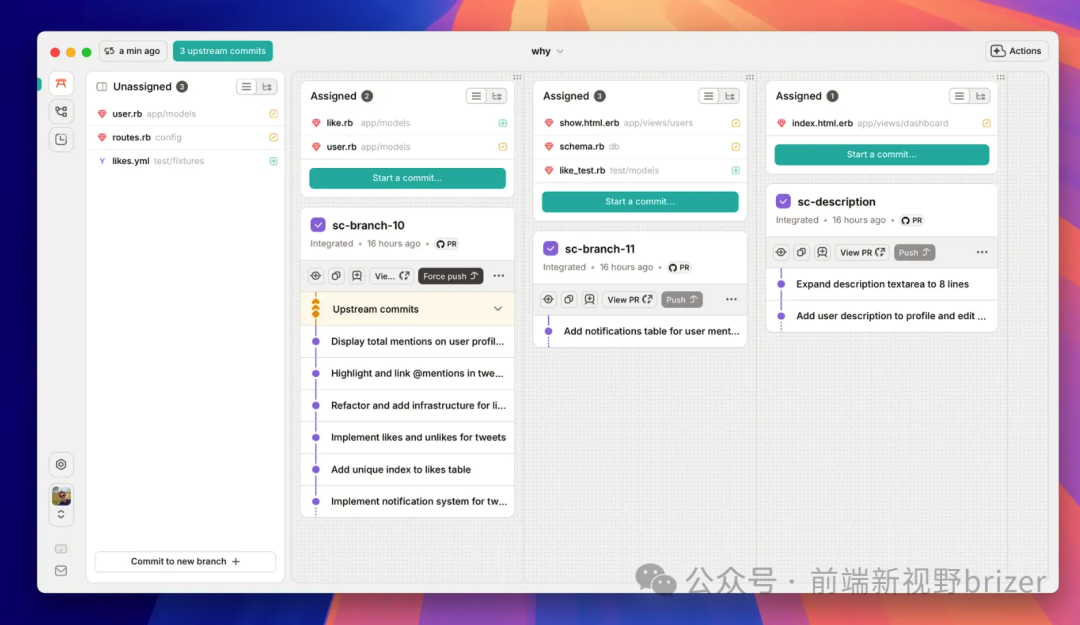Open commit 'Implement likes and unlikes for tweets'
Image resolution: width=1080 pixels, height=625 pixels.
(408, 438)
